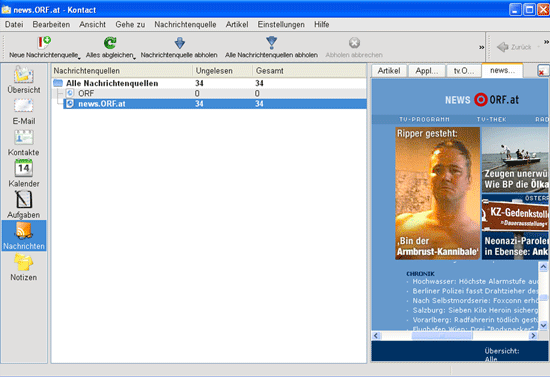Click the ORF feed icon
The width and height of the screenshot is (550, 377).
(x=70, y=93)
